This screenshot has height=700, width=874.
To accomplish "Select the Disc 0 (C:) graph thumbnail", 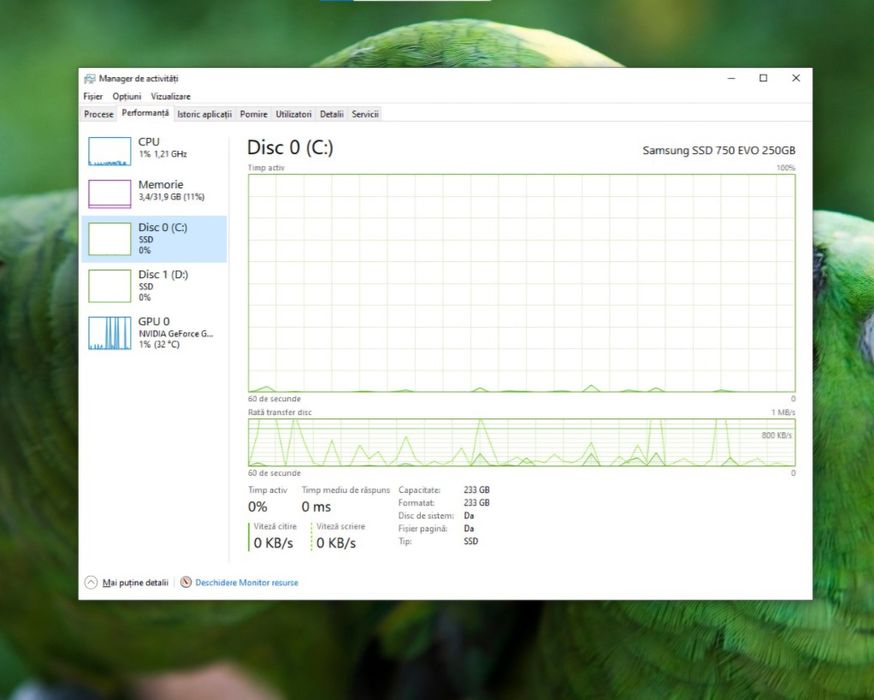I will tap(110, 239).
